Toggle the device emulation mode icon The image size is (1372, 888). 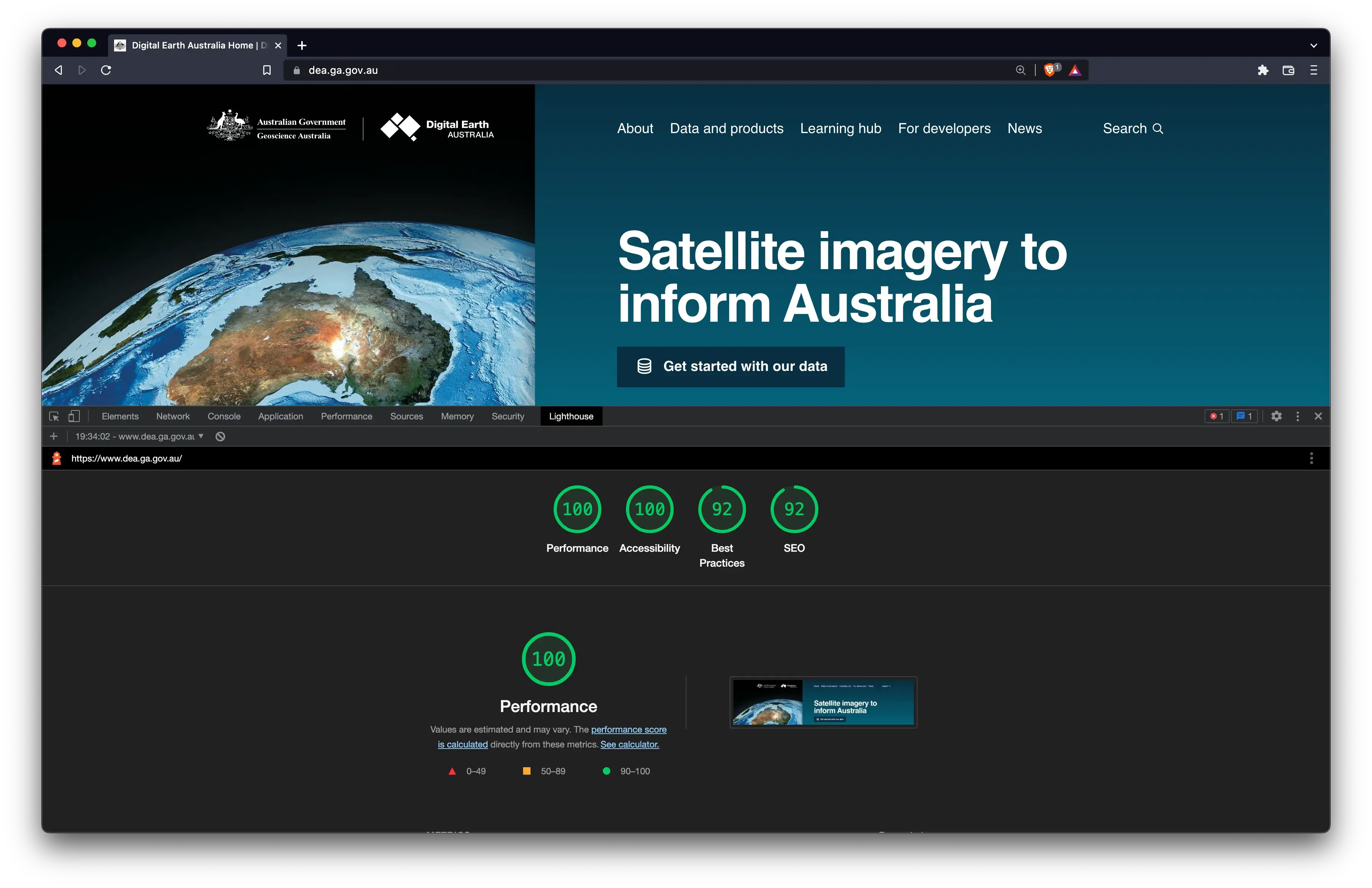pos(74,416)
